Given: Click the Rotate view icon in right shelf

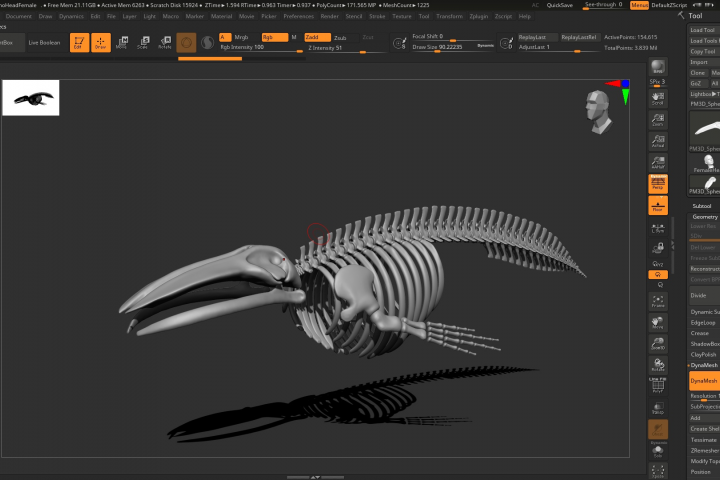Looking at the screenshot, I should pos(658,365).
